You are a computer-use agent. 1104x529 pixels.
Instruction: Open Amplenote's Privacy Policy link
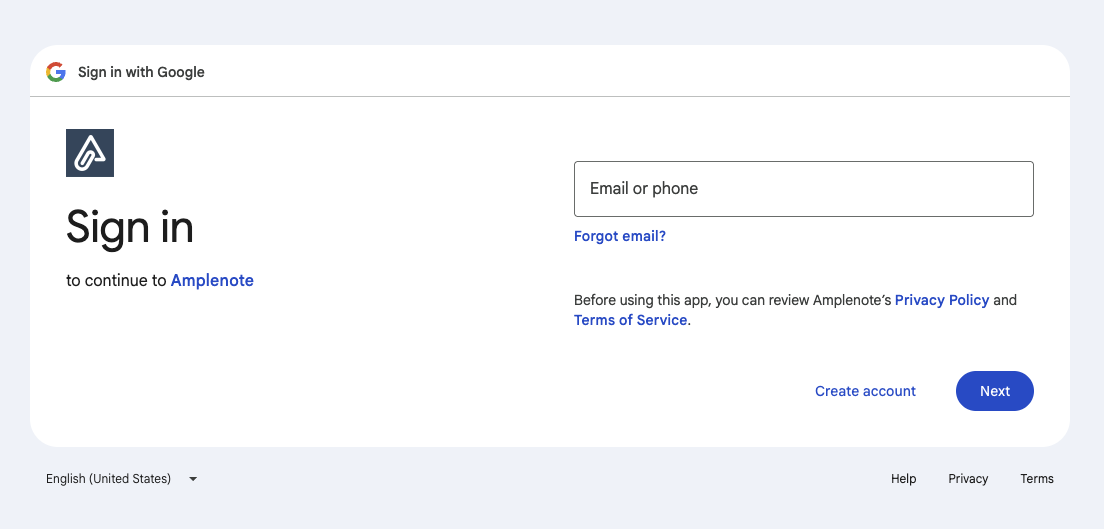coord(941,300)
